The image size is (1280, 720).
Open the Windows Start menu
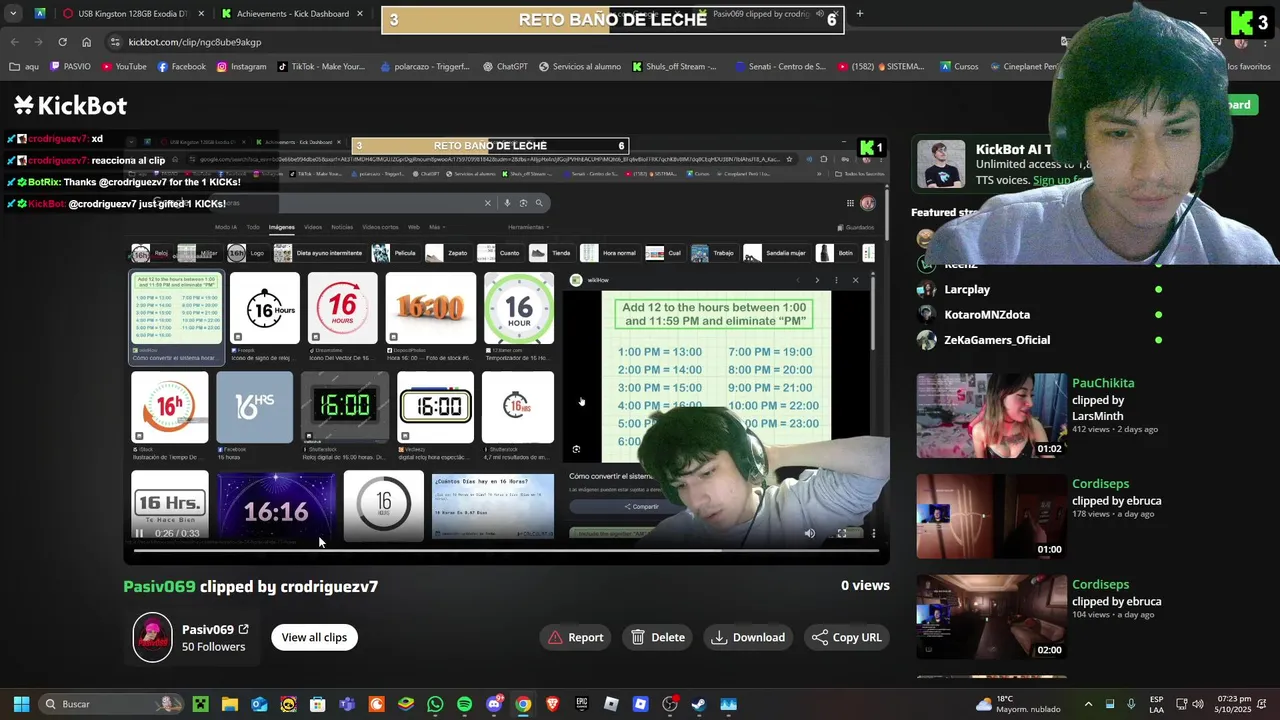coord(21,704)
